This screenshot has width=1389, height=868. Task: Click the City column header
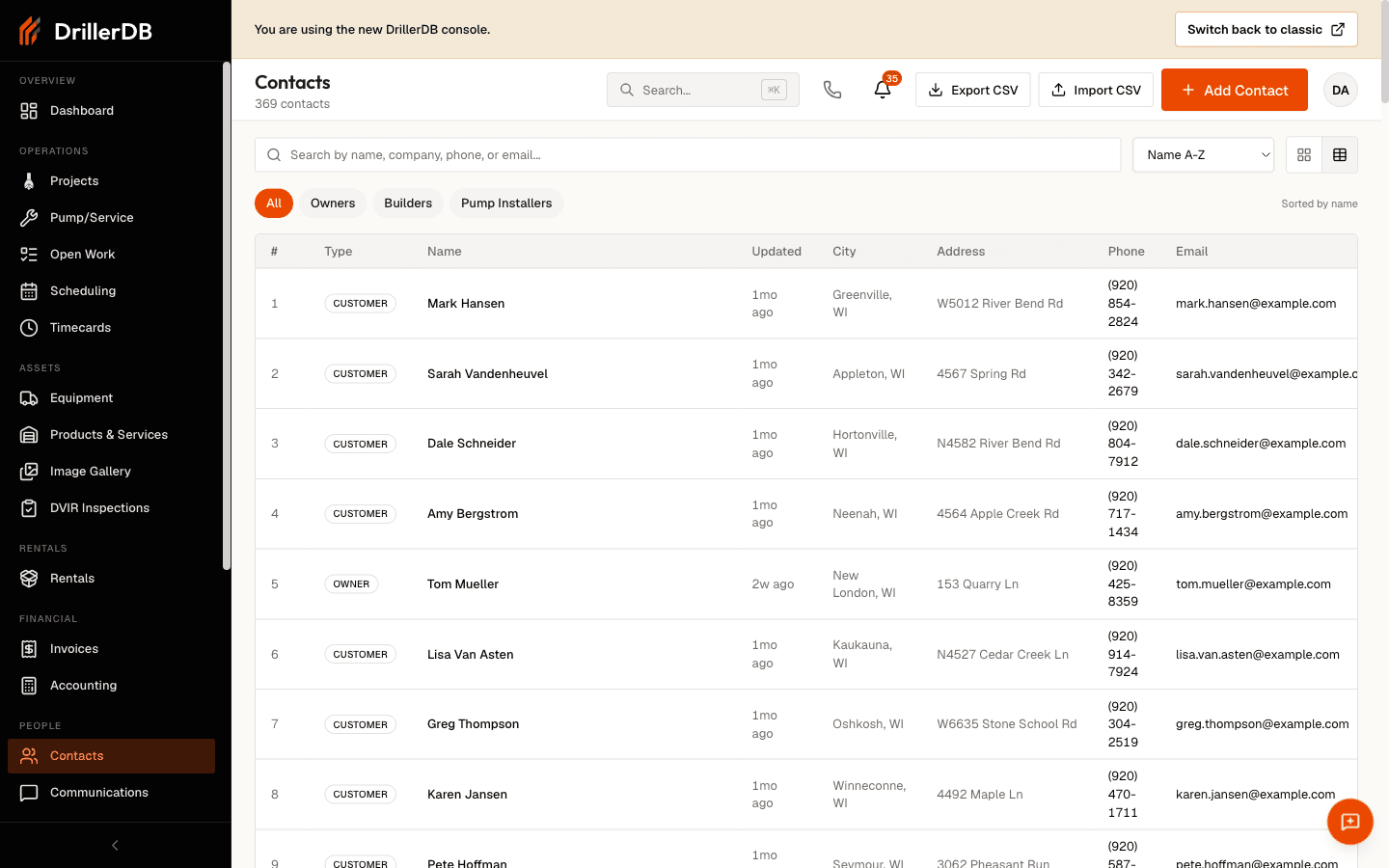844,252
